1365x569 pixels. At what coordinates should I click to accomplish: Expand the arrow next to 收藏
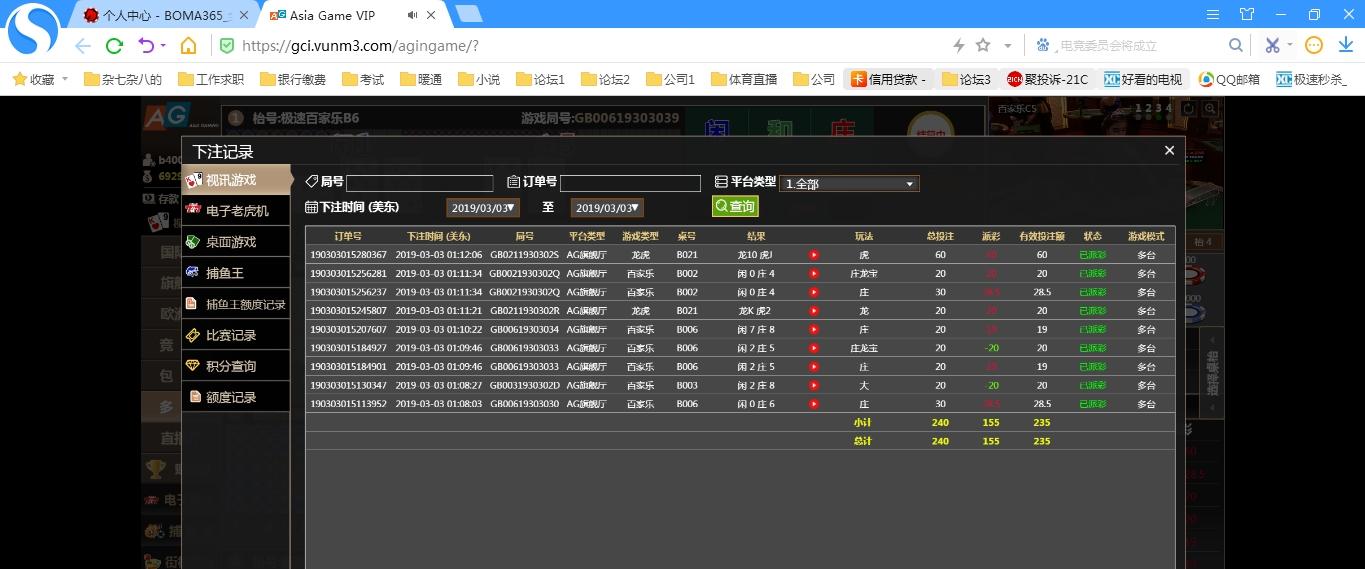click(x=65, y=79)
